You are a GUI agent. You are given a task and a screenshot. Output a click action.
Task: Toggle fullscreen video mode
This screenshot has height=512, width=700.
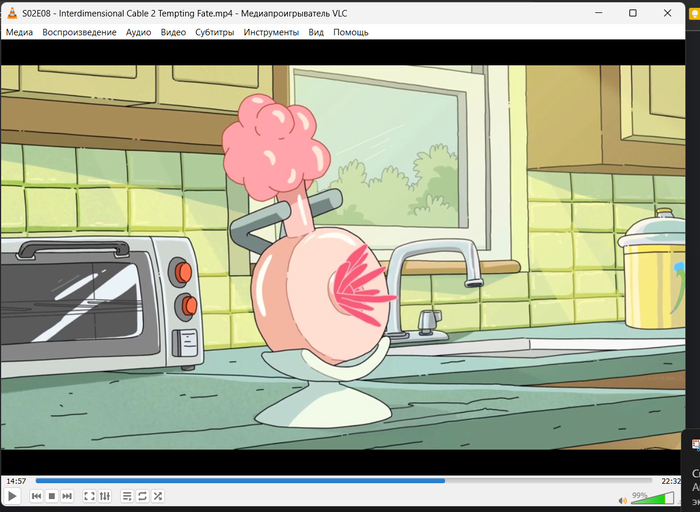click(x=89, y=496)
